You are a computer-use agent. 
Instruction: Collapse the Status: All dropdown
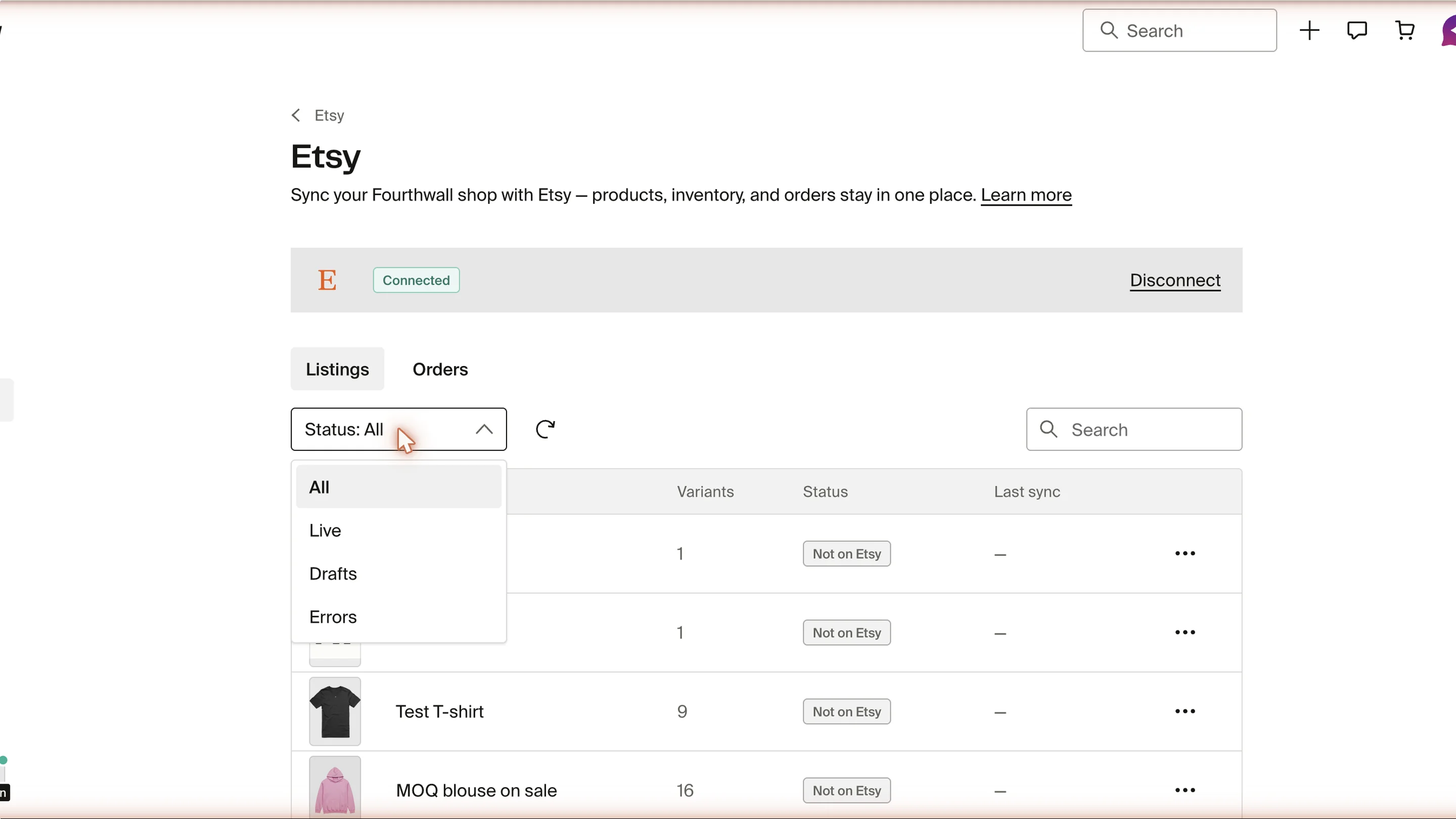[398, 429]
